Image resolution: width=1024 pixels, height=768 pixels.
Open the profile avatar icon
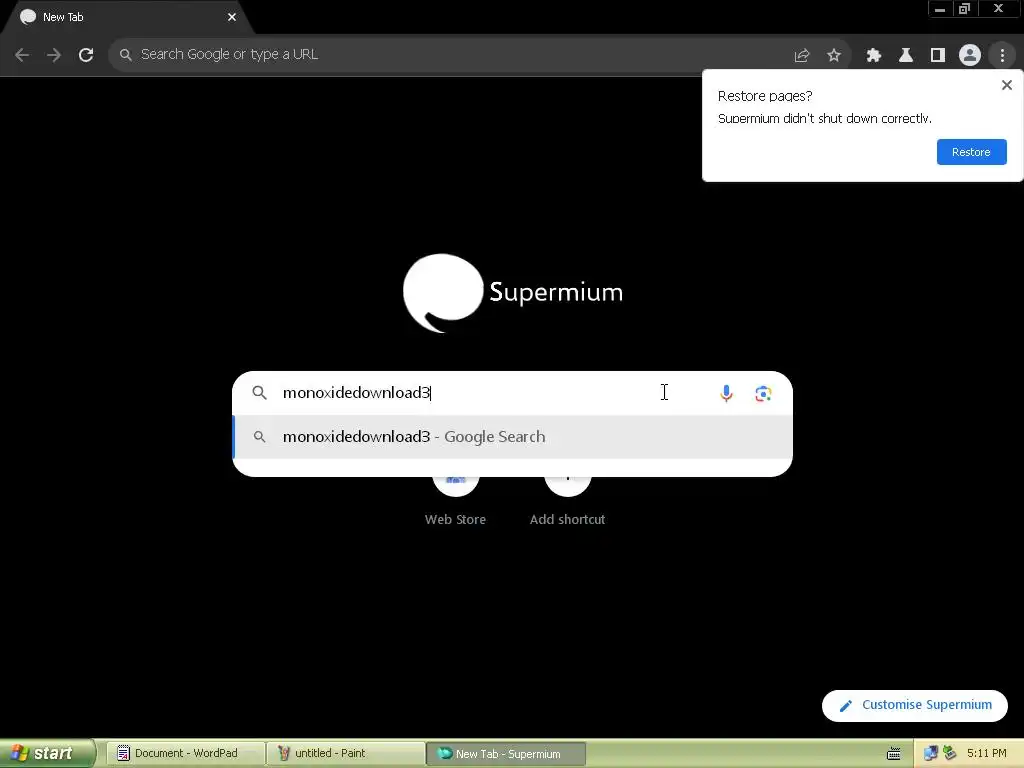[x=970, y=56]
